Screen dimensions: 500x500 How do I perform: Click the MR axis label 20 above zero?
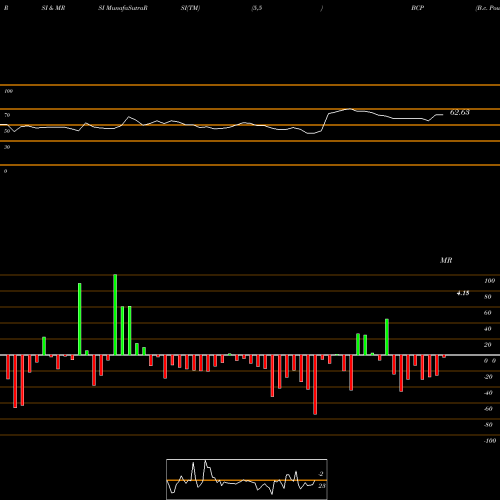pos(488,345)
